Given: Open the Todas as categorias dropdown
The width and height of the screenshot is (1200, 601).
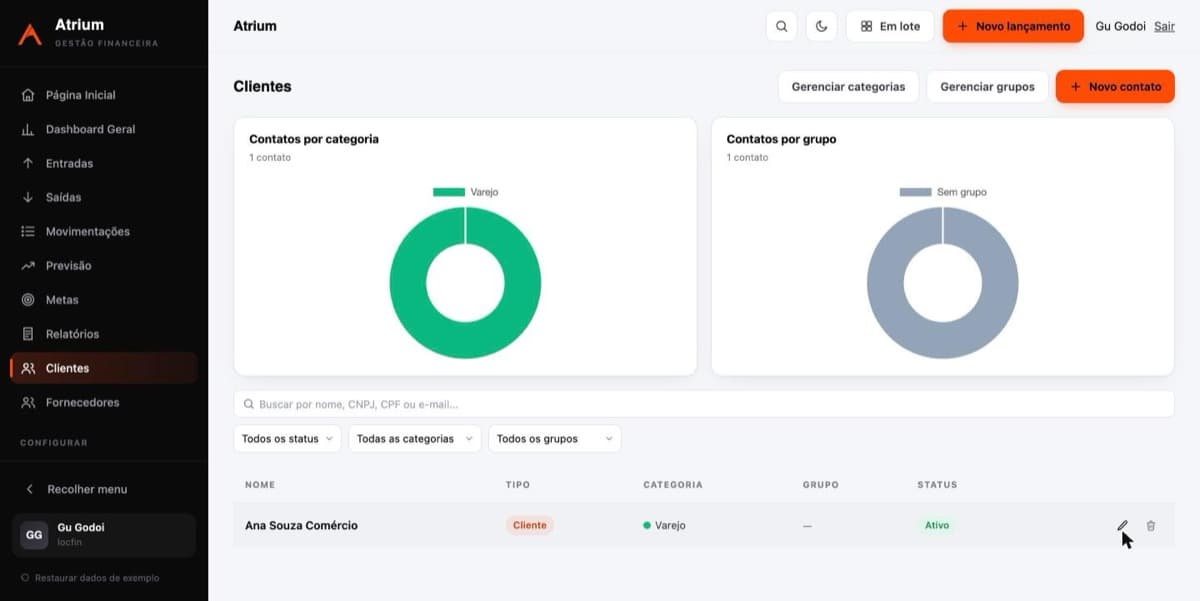Looking at the screenshot, I should [415, 439].
